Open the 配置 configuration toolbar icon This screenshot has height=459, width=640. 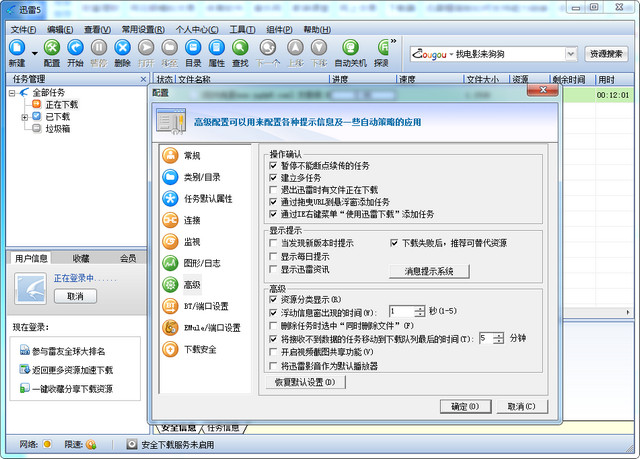pos(52,48)
